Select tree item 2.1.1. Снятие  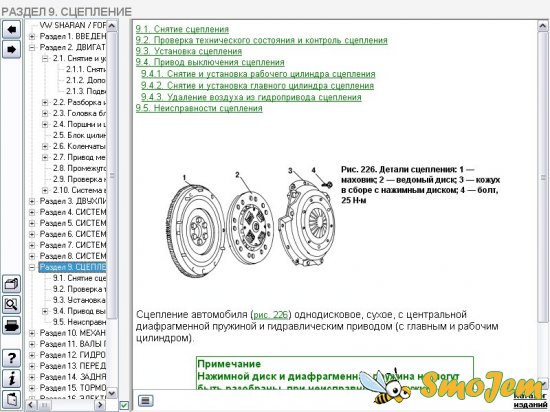[86, 69]
